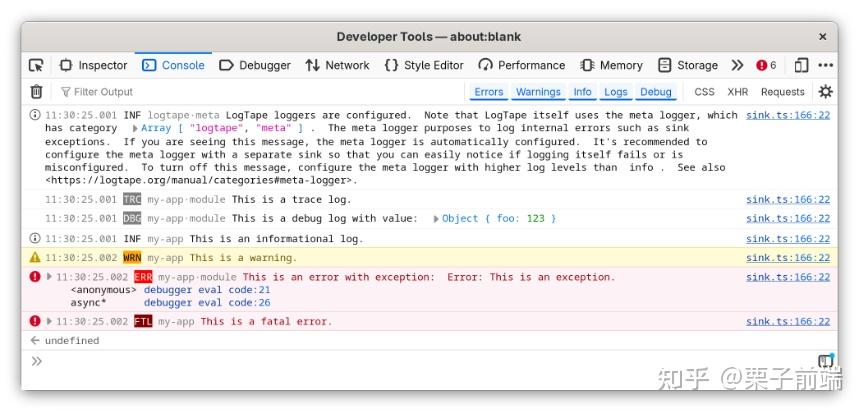Toggle the Warnings filter
The height and width of the screenshot is (413, 865).
click(x=538, y=92)
